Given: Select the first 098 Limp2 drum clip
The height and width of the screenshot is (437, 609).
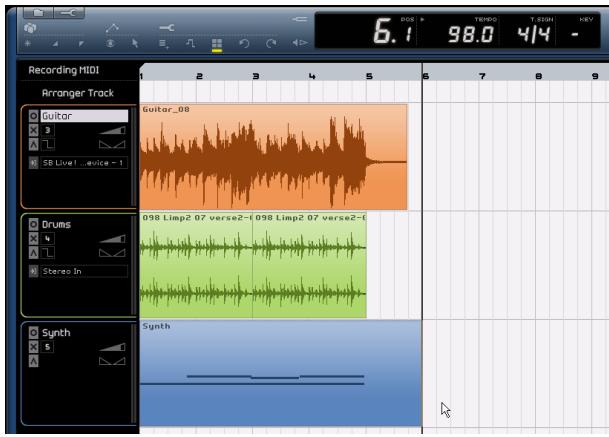Looking at the screenshot, I should (196, 265).
